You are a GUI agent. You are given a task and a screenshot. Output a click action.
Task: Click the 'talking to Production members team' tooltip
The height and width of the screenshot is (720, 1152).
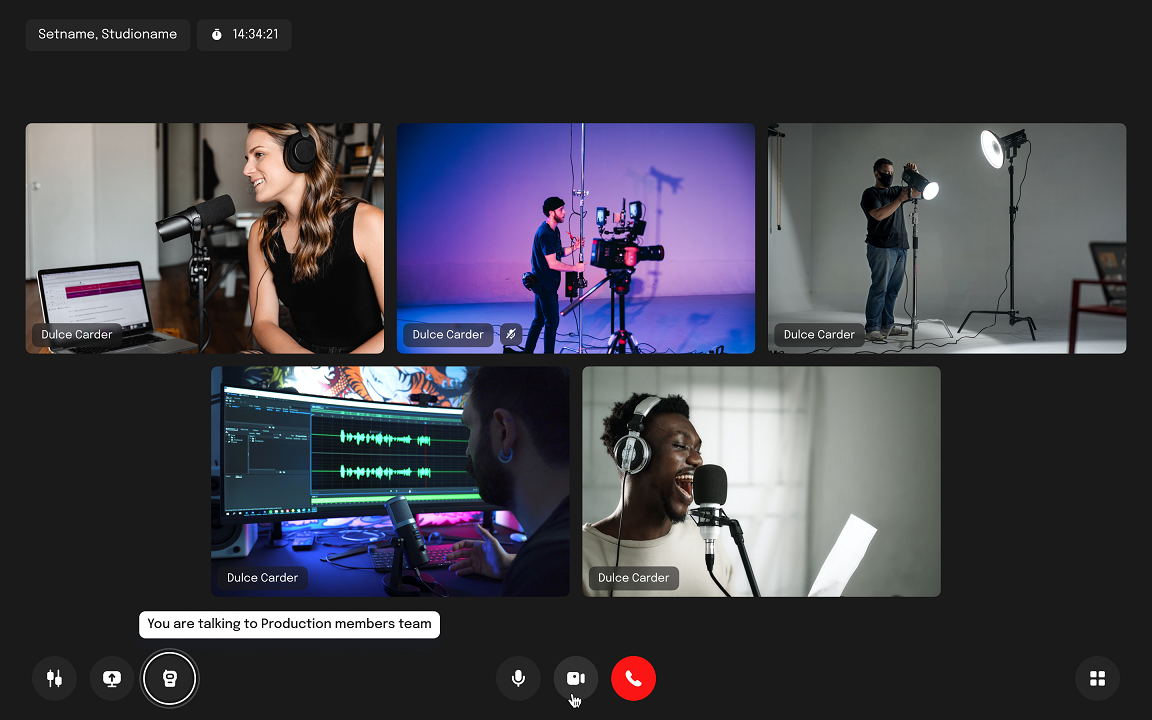click(x=289, y=624)
